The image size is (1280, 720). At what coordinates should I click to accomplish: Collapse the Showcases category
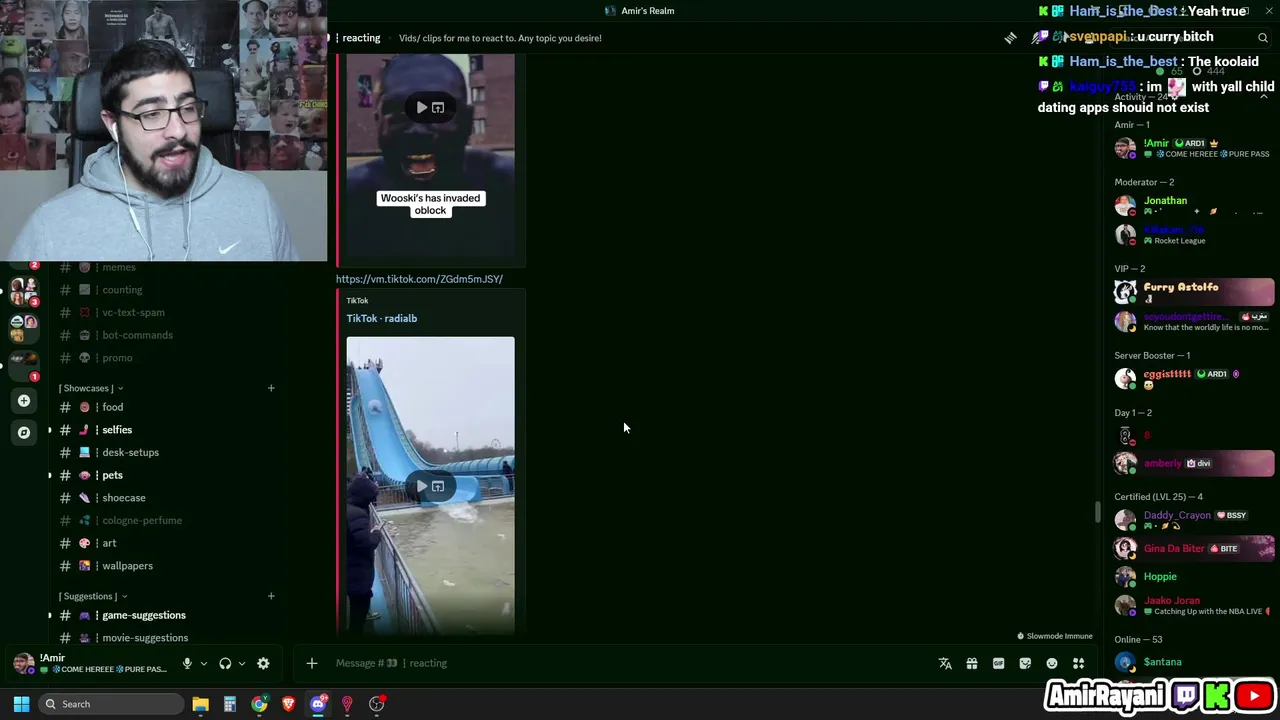tap(91, 388)
